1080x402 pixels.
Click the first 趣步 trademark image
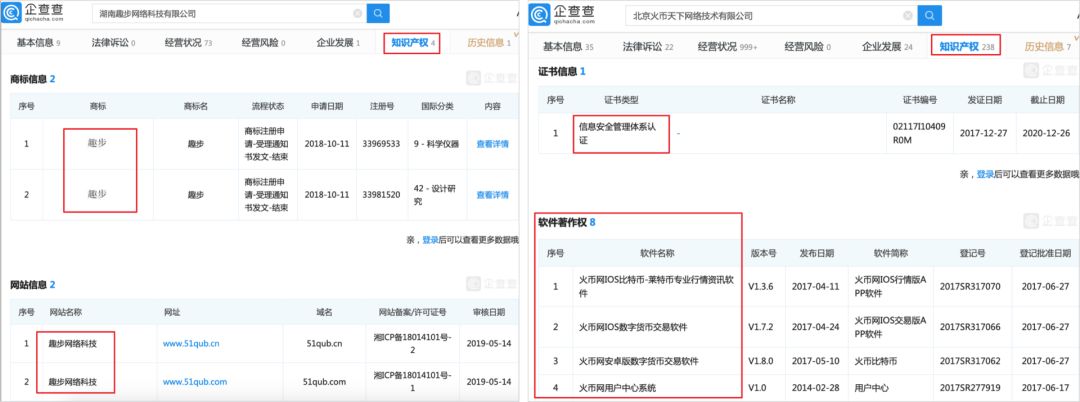(x=97, y=143)
